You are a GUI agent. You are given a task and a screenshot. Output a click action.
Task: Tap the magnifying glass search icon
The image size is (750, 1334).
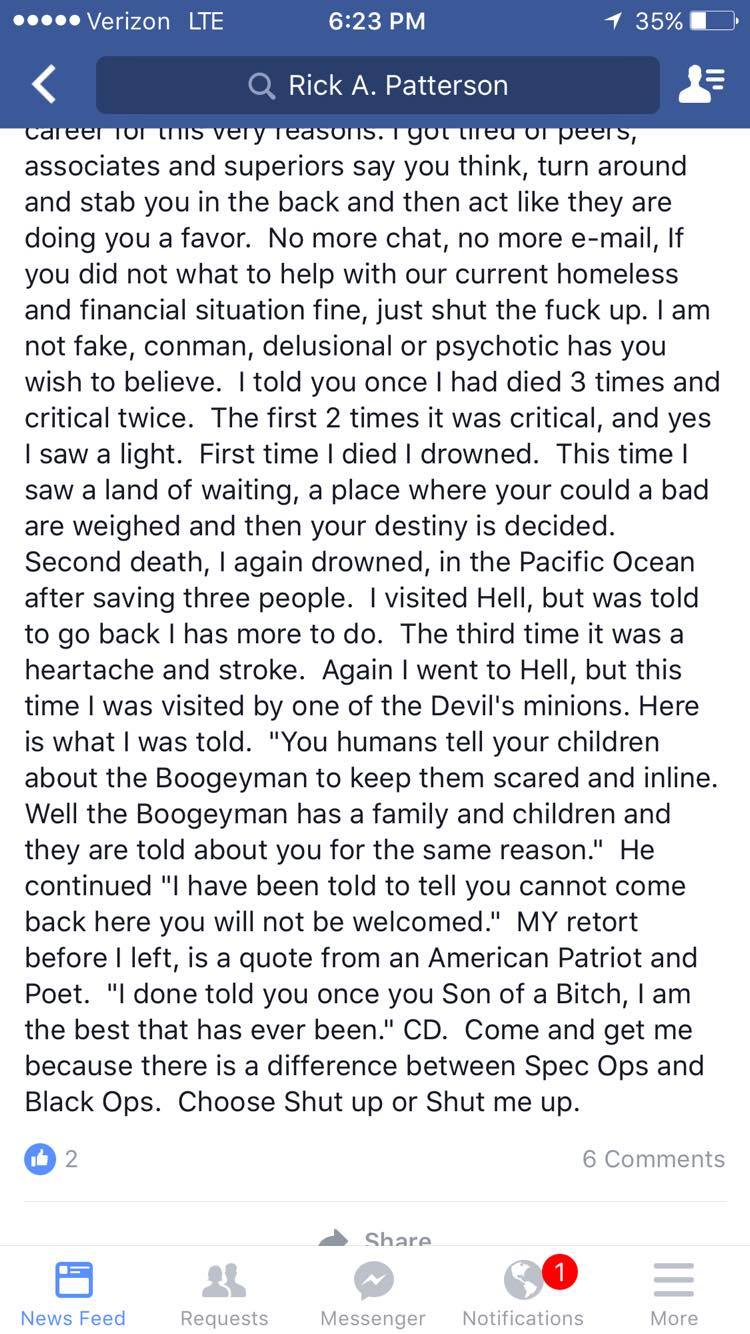pyautogui.click(x=261, y=86)
